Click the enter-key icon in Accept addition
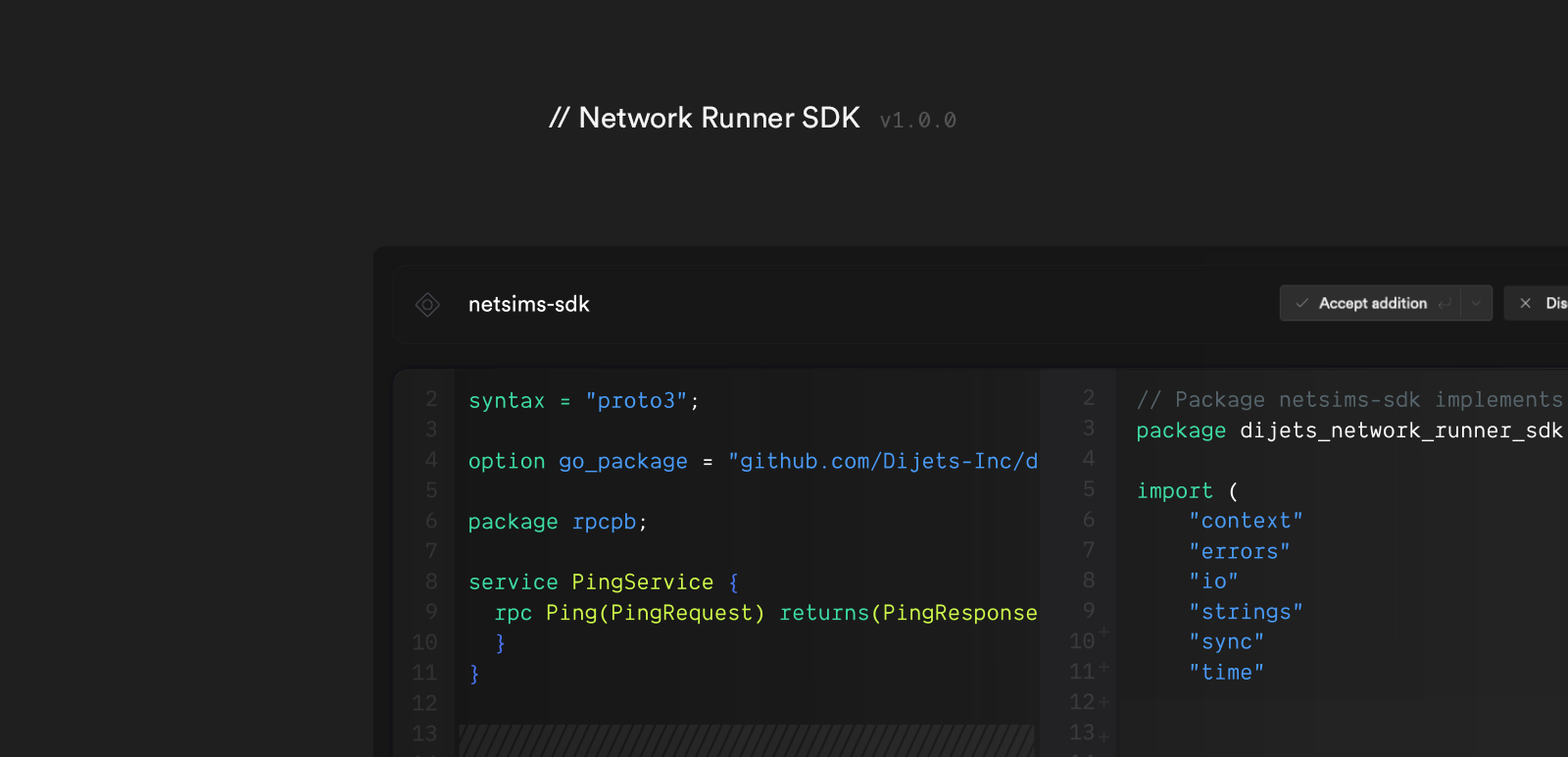This screenshot has width=1568, height=757. coord(1445,304)
